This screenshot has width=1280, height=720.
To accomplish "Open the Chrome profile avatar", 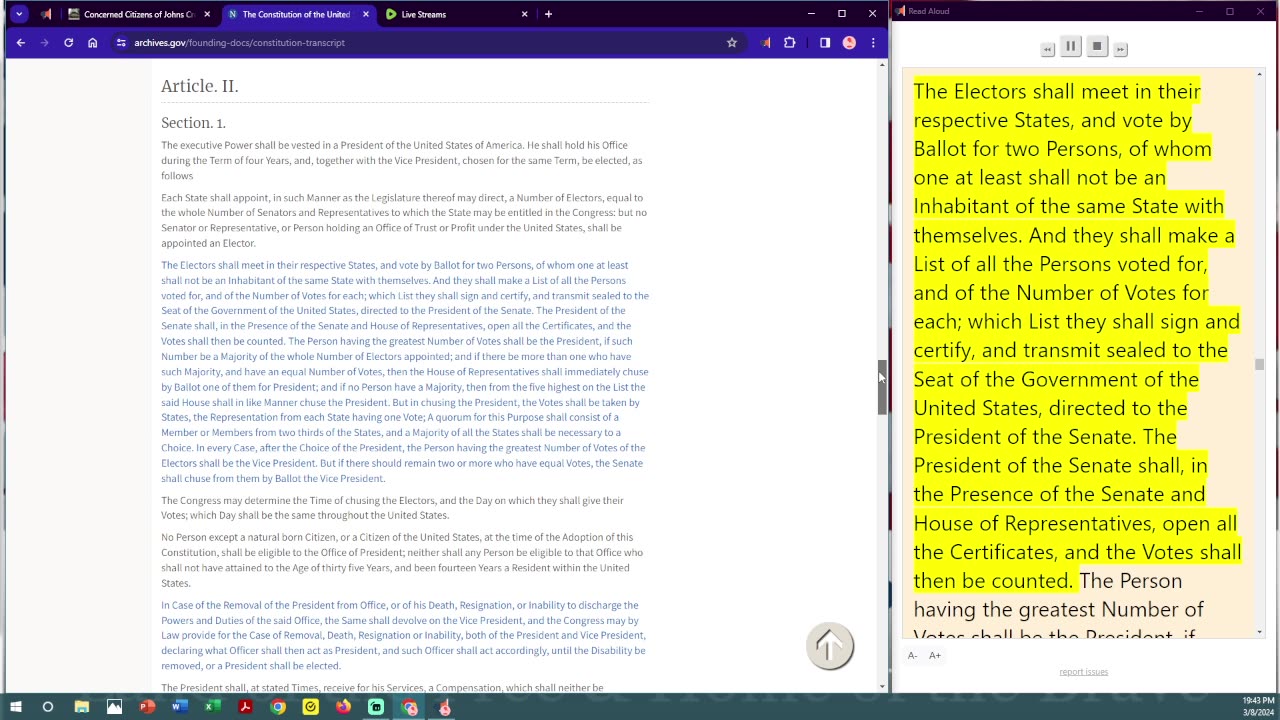I will point(849,42).
